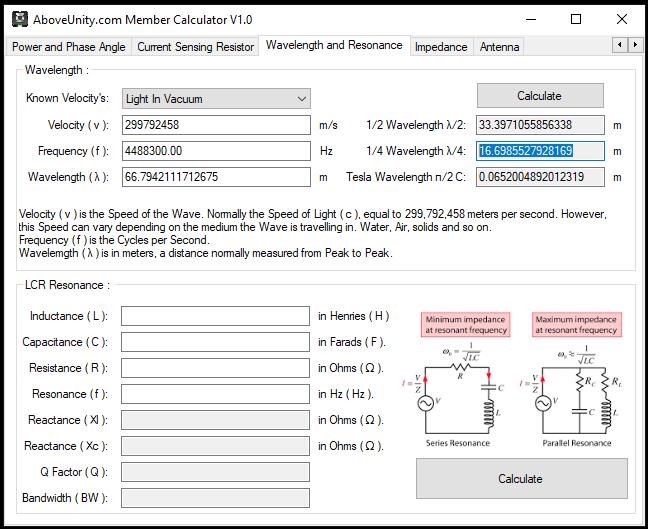
Task: Open the Impedance tab
Action: 441,47
